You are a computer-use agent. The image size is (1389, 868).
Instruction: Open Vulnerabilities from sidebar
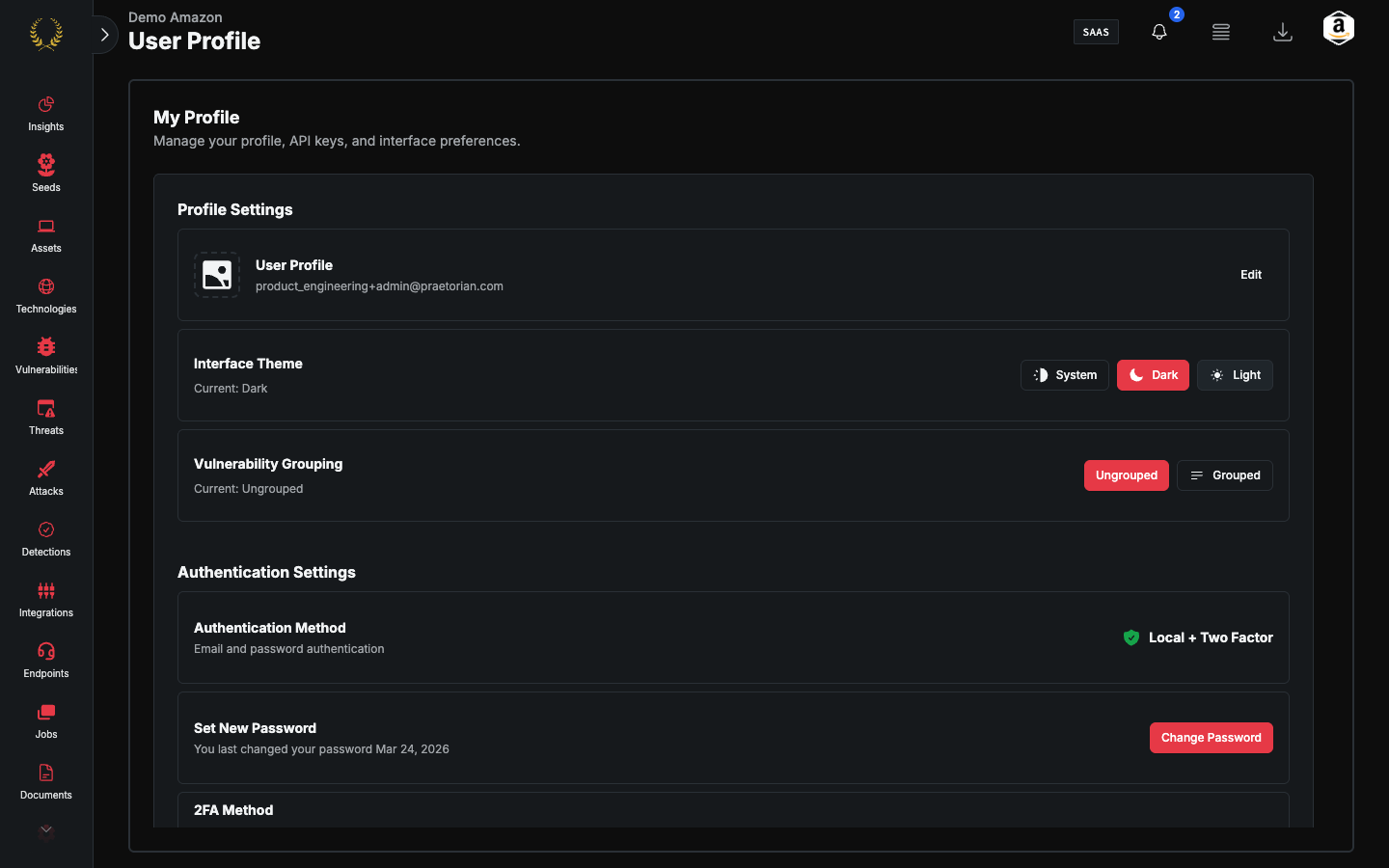point(46,357)
